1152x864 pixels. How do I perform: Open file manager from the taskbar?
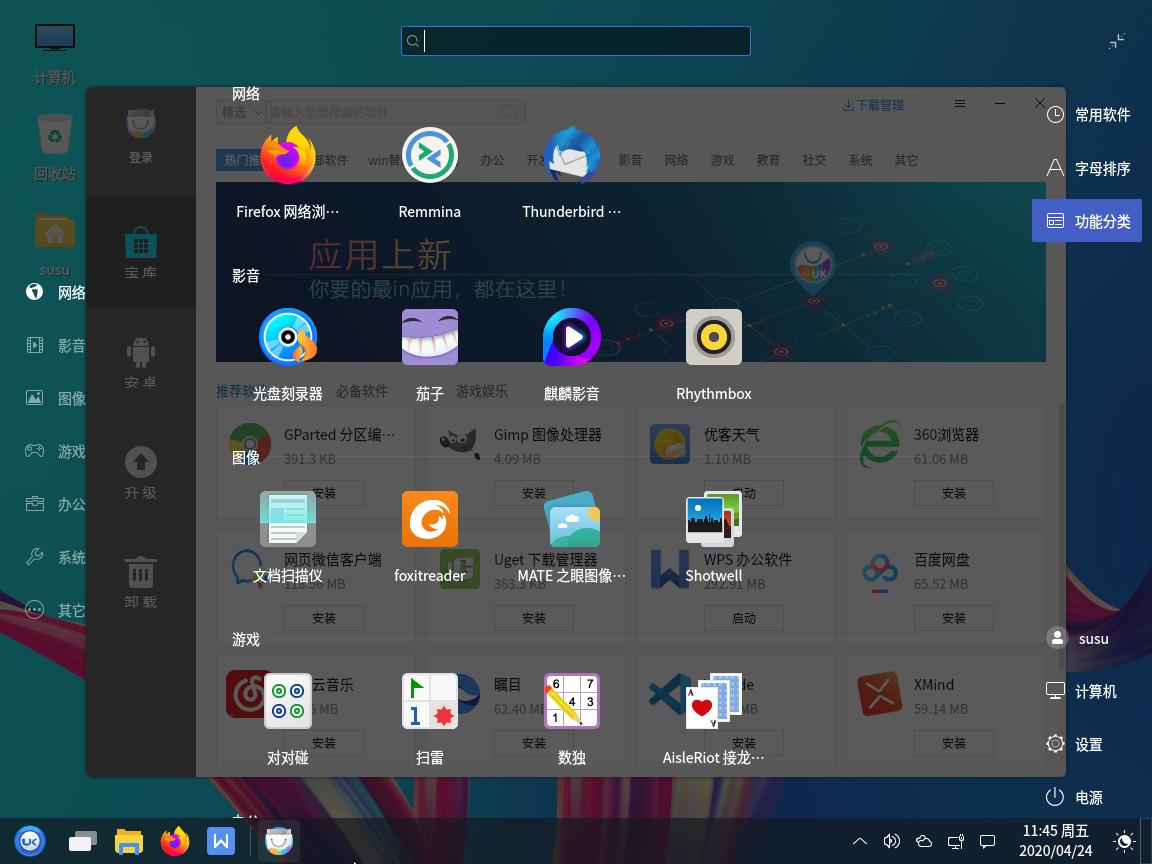click(x=129, y=841)
